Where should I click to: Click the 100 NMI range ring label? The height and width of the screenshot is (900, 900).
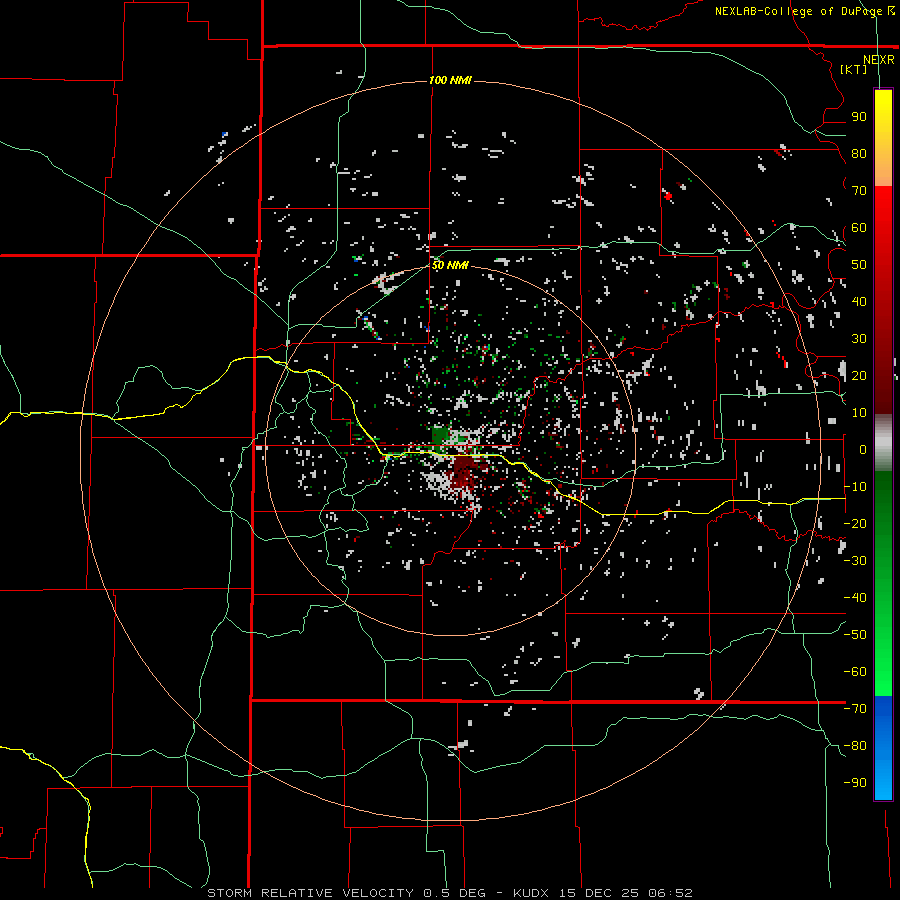tap(450, 80)
